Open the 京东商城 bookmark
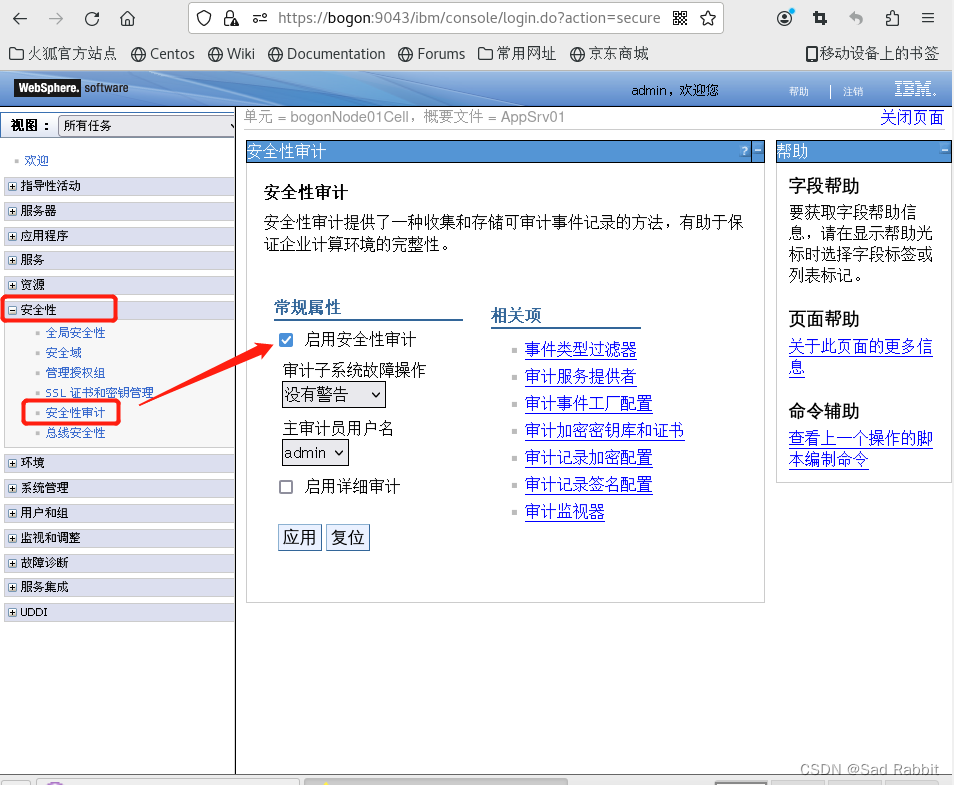Viewport: 954px width, 785px height. [608, 54]
